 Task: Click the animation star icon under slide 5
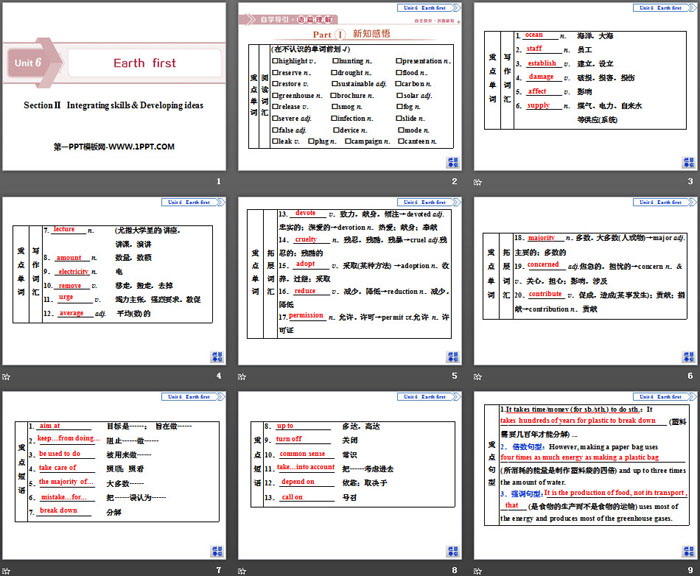point(243,376)
